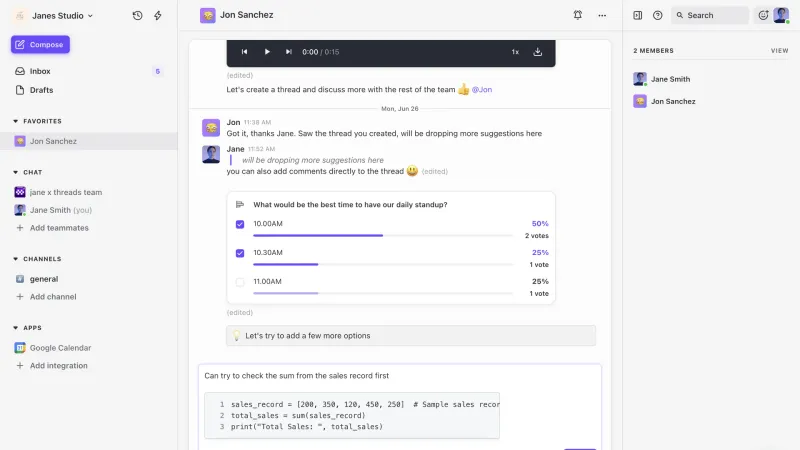This screenshot has height=450, width=800.
Task: Open the activity history clock icon
Action: 137,15
